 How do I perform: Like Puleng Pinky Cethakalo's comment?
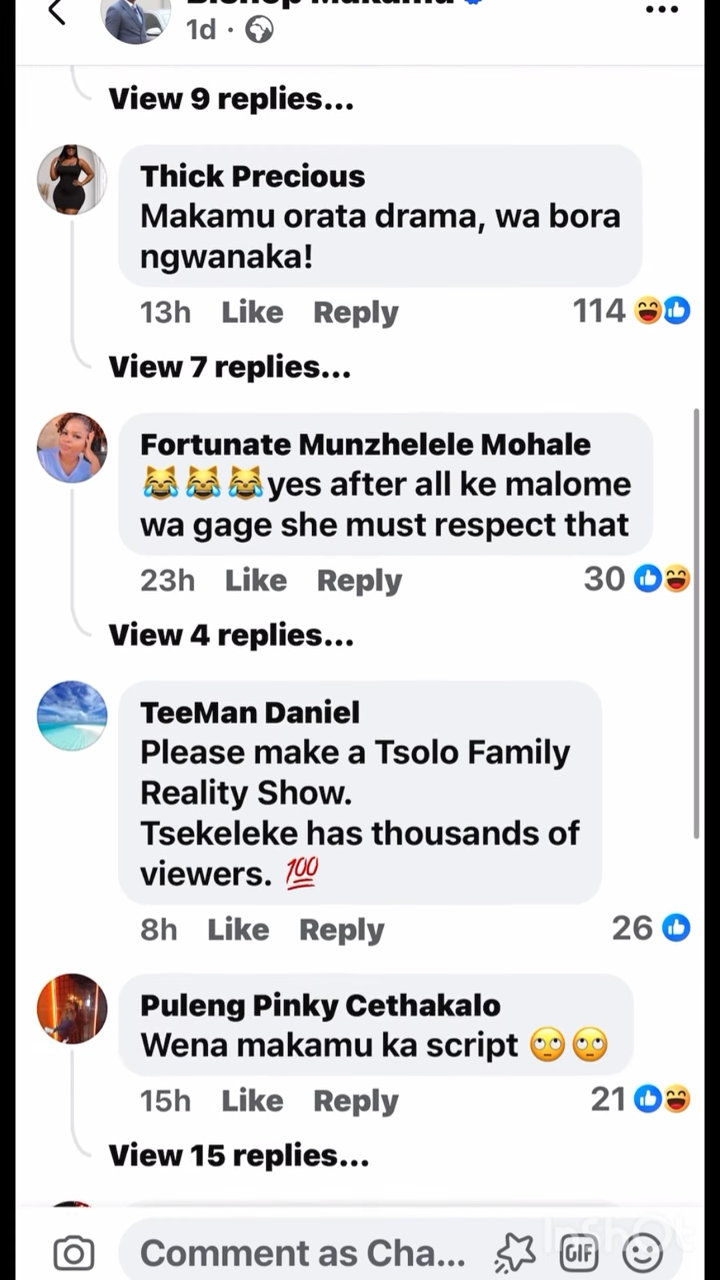(x=252, y=1101)
